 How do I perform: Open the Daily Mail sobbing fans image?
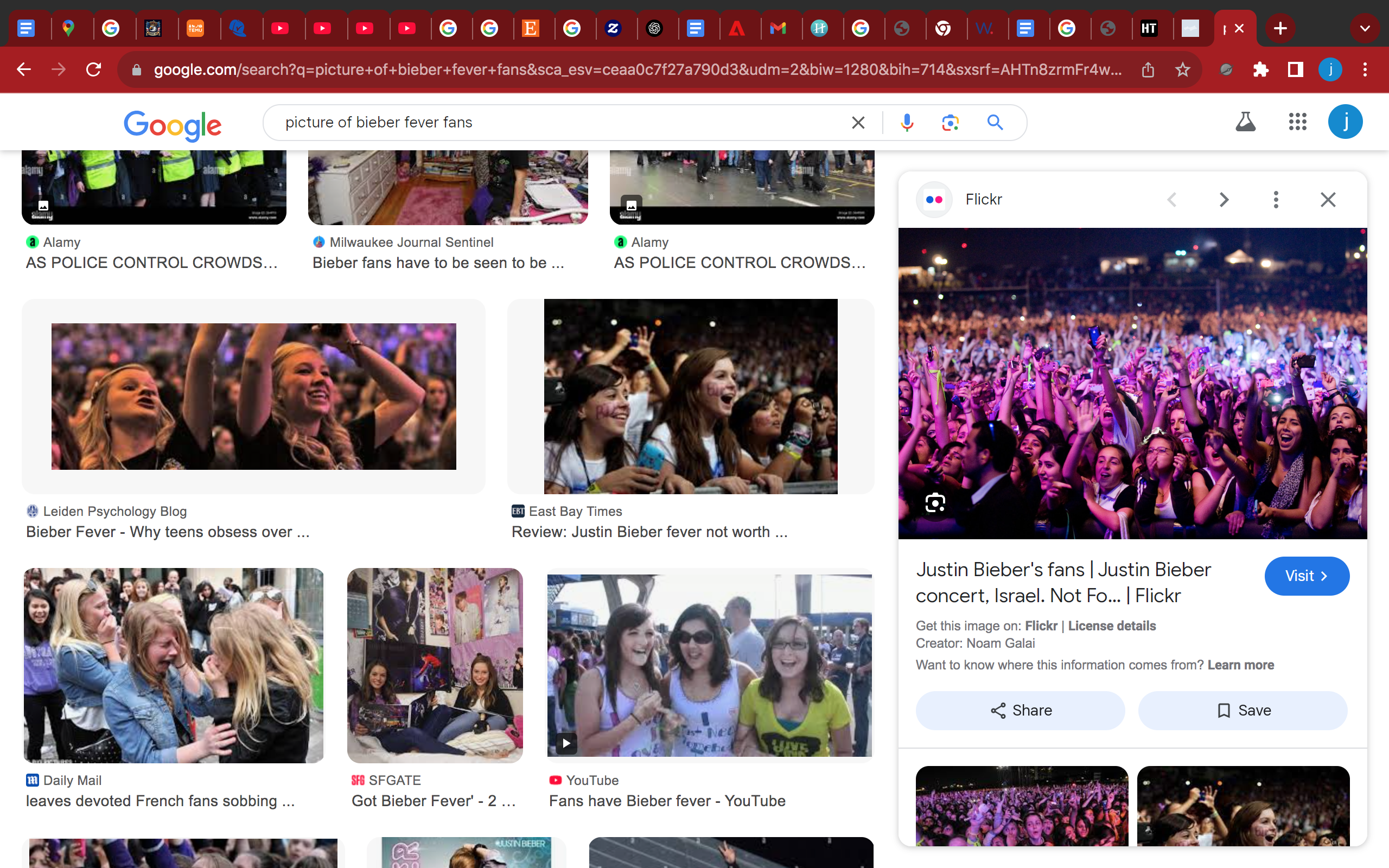[173, 665]
